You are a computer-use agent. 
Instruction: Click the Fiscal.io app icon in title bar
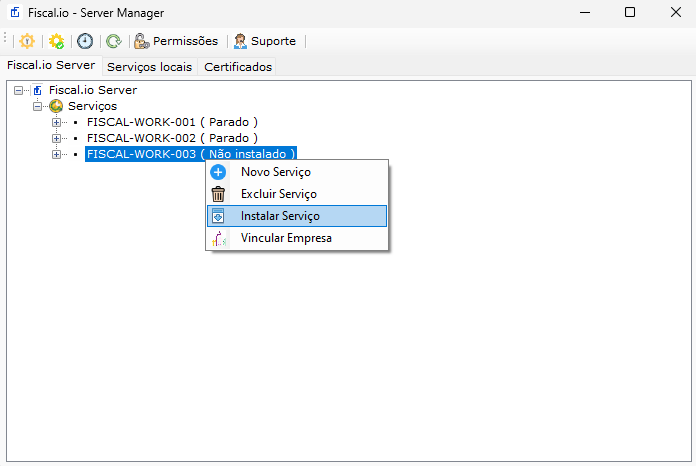point(15,12)
